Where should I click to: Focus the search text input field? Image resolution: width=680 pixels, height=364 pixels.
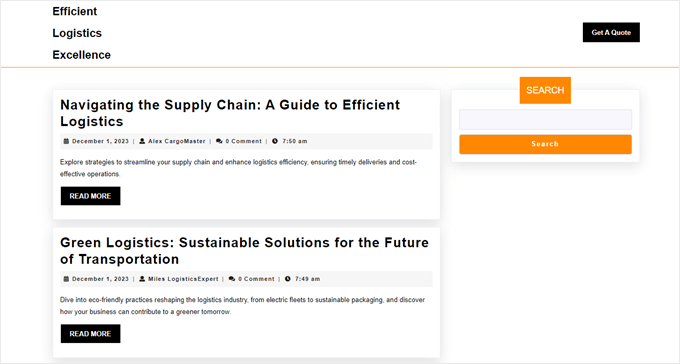[x=545, y=120]
